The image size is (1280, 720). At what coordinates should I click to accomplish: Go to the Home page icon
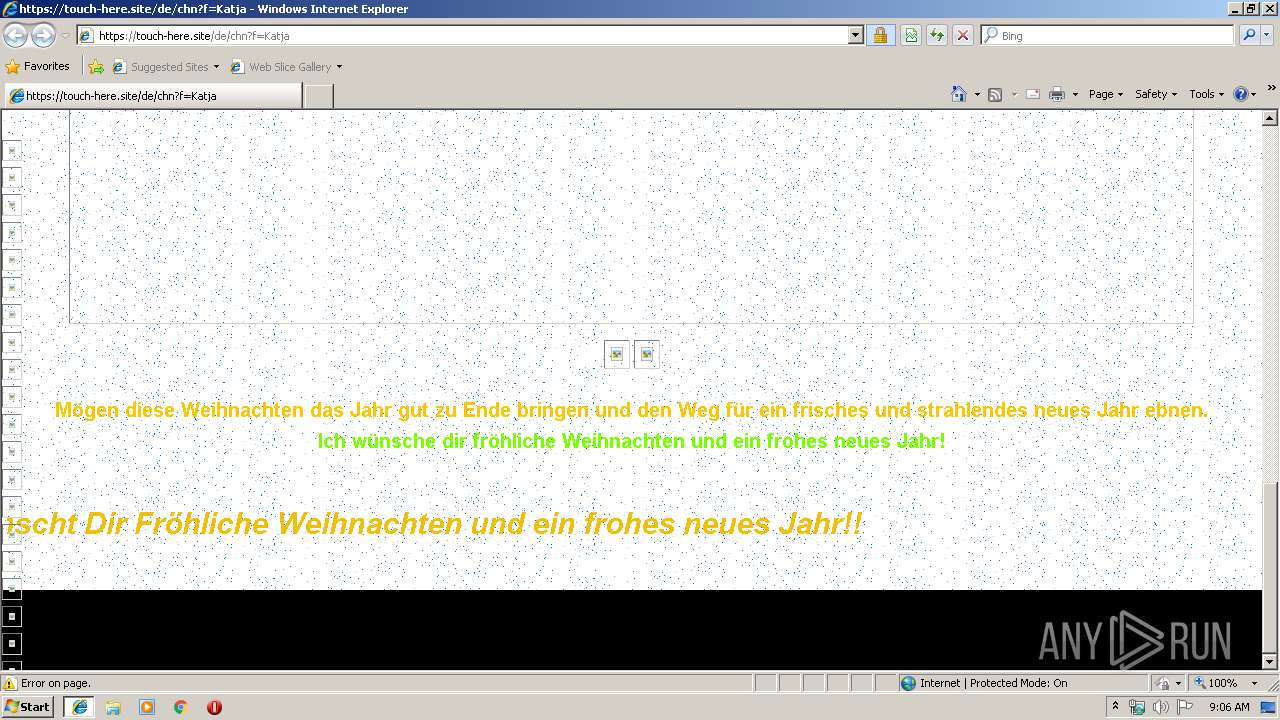pyautogui.click(x=959, y=94)
